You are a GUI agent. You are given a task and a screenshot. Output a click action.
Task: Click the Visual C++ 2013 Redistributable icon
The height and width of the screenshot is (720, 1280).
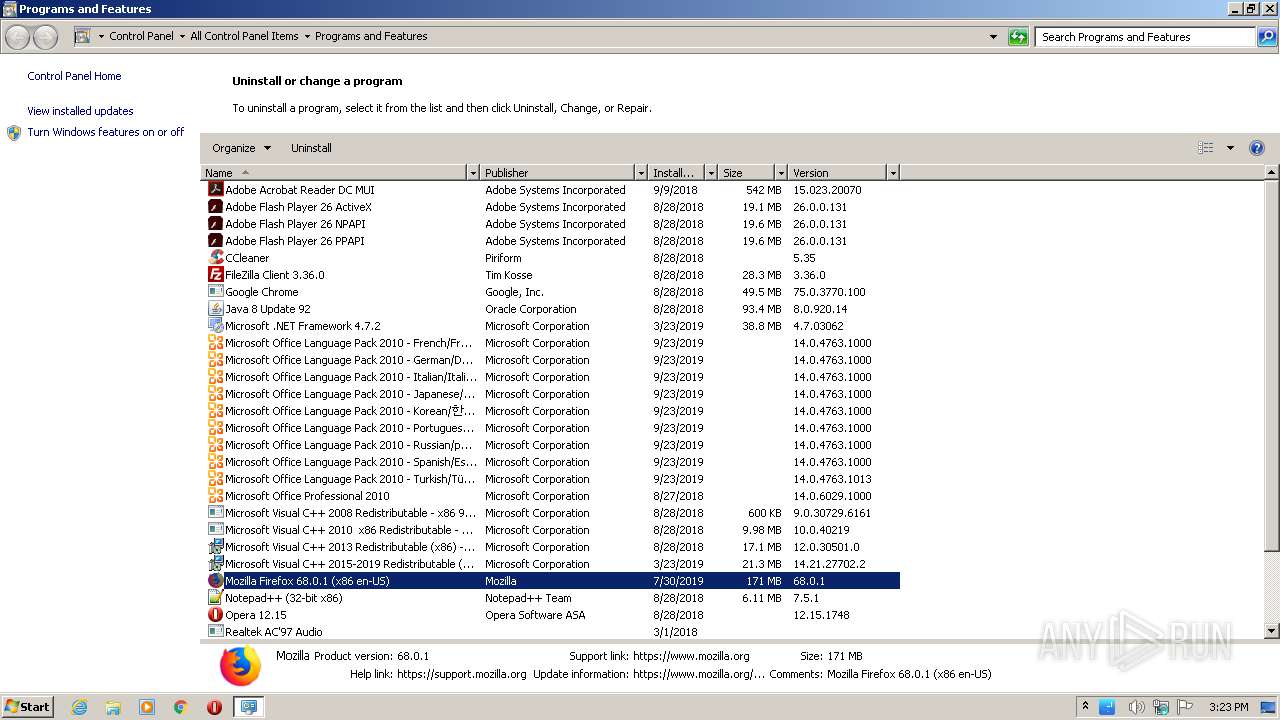tap(215, 547)
